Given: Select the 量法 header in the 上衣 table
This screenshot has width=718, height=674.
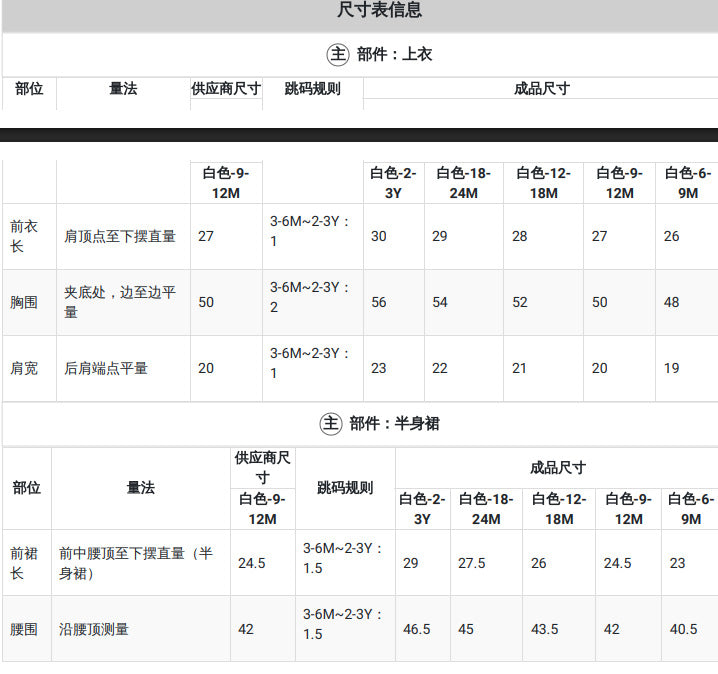Looking at the screenshot, I should point(123,88).
